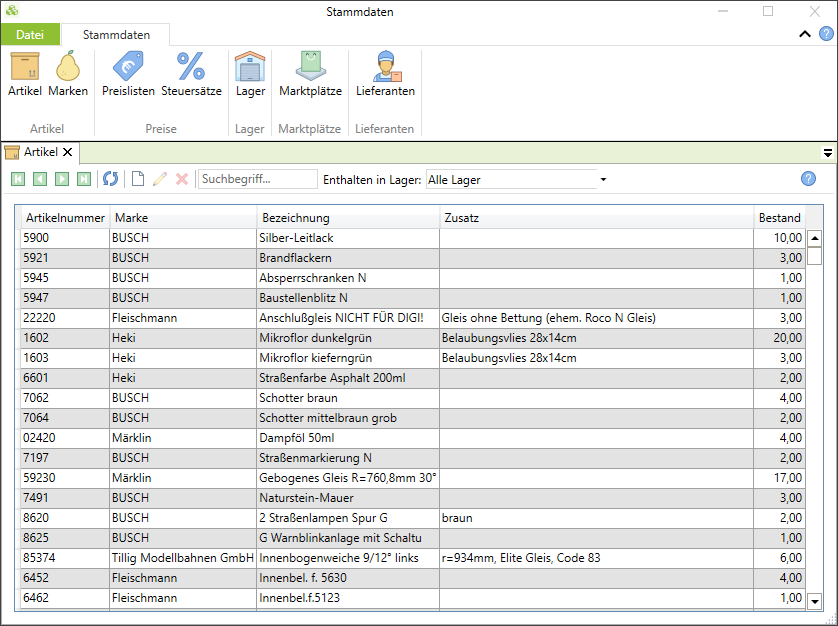Collapse the ribbon with chevron arrow
The height and width of the screenshot is (626, 838).
point(805,34)
